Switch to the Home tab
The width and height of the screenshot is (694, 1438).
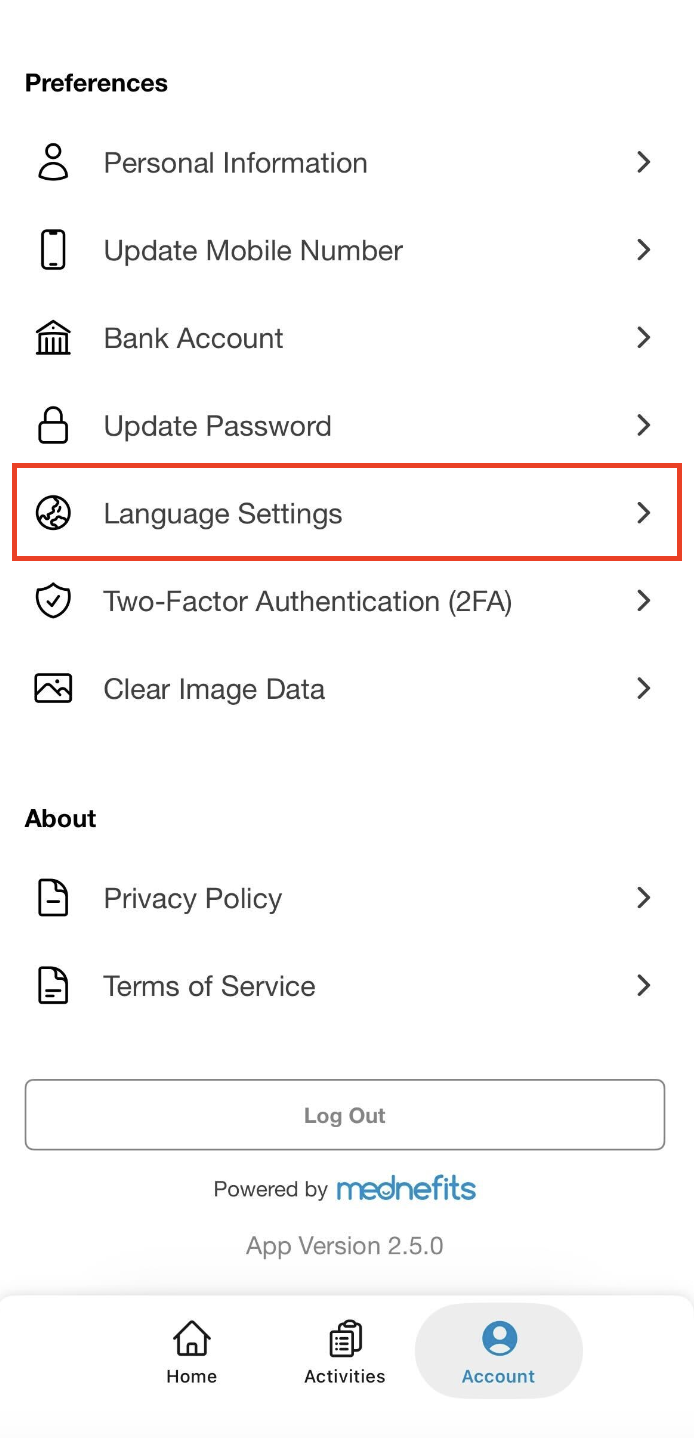[x=192, y=1352]
